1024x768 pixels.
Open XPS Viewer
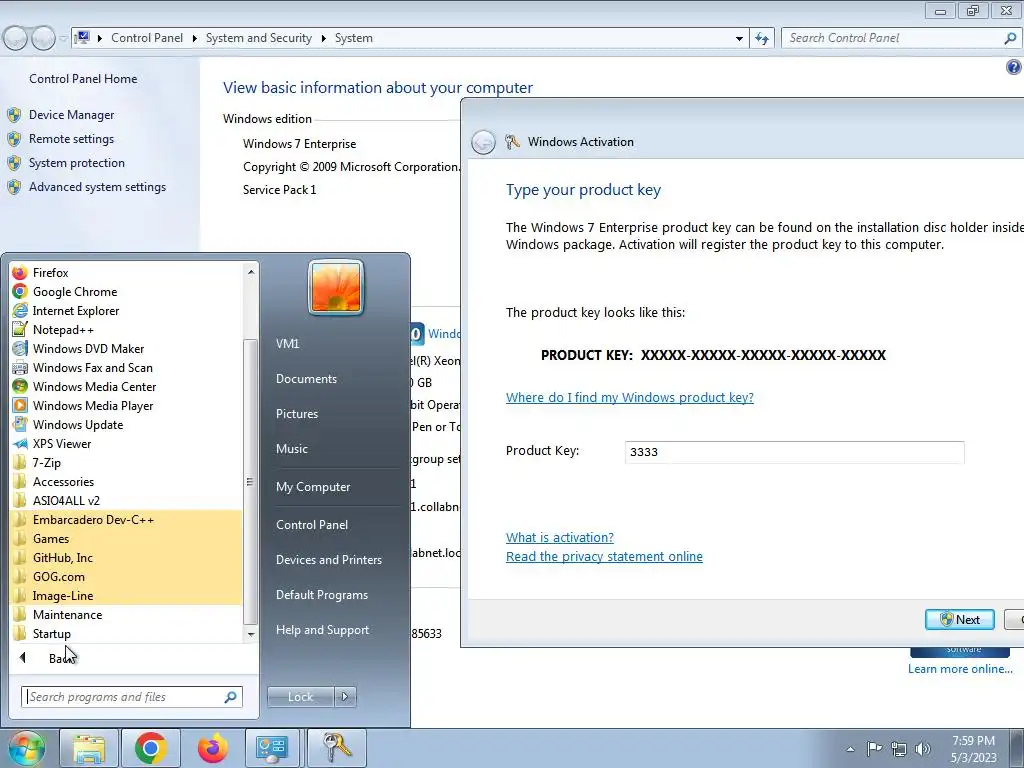(x=61, y=443)
